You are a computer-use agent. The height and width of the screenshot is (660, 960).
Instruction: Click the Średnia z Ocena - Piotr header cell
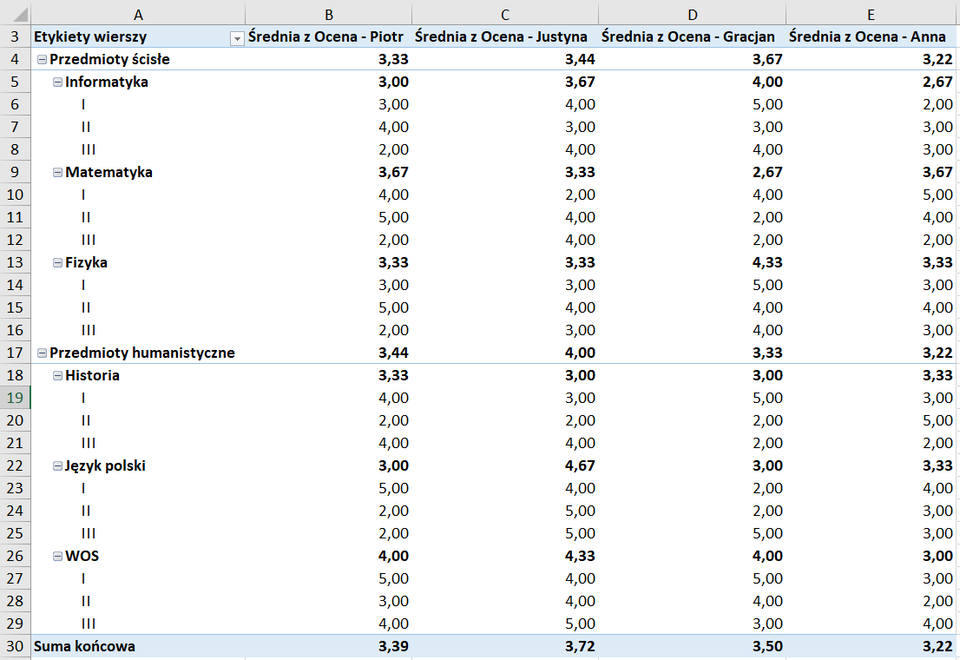click(x=328, y=37)
